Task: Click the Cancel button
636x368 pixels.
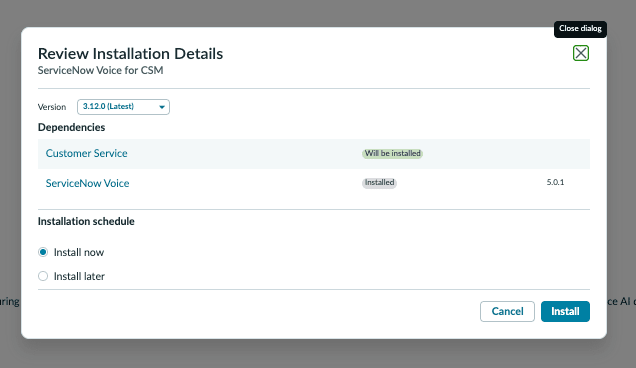Action: [x=507, y=311]
